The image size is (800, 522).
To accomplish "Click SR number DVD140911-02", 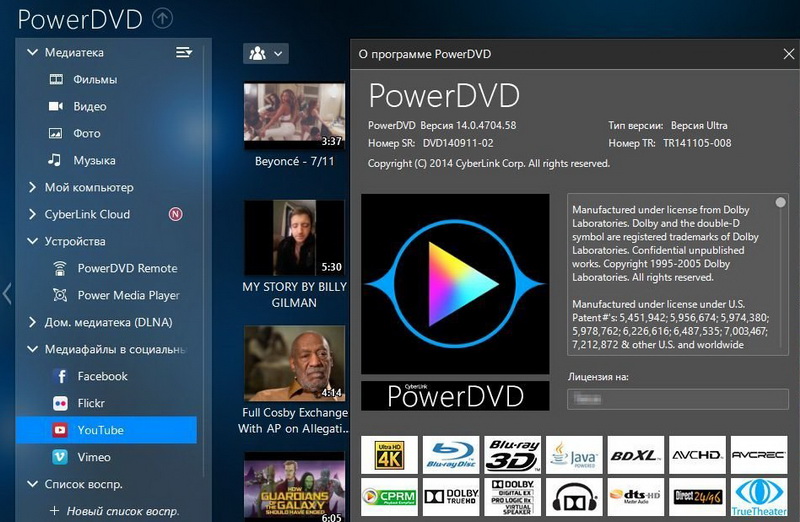I will pyautogui.click(x=458, y=143).
